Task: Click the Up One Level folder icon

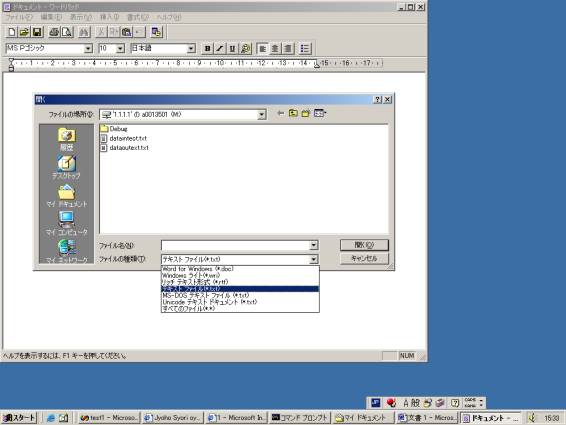Action: (x=293, y=113)
